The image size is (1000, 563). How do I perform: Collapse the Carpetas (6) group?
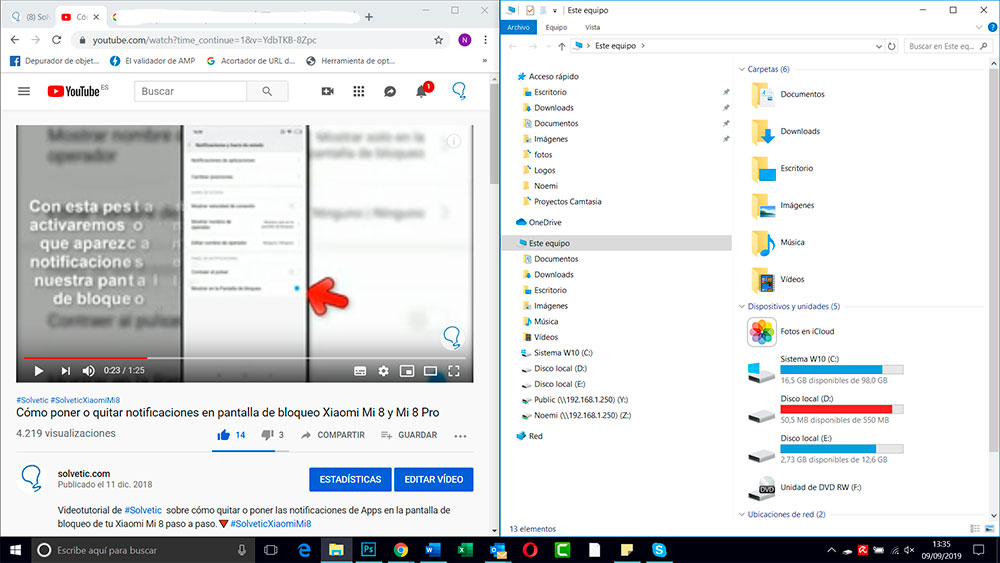coord(742,69)
